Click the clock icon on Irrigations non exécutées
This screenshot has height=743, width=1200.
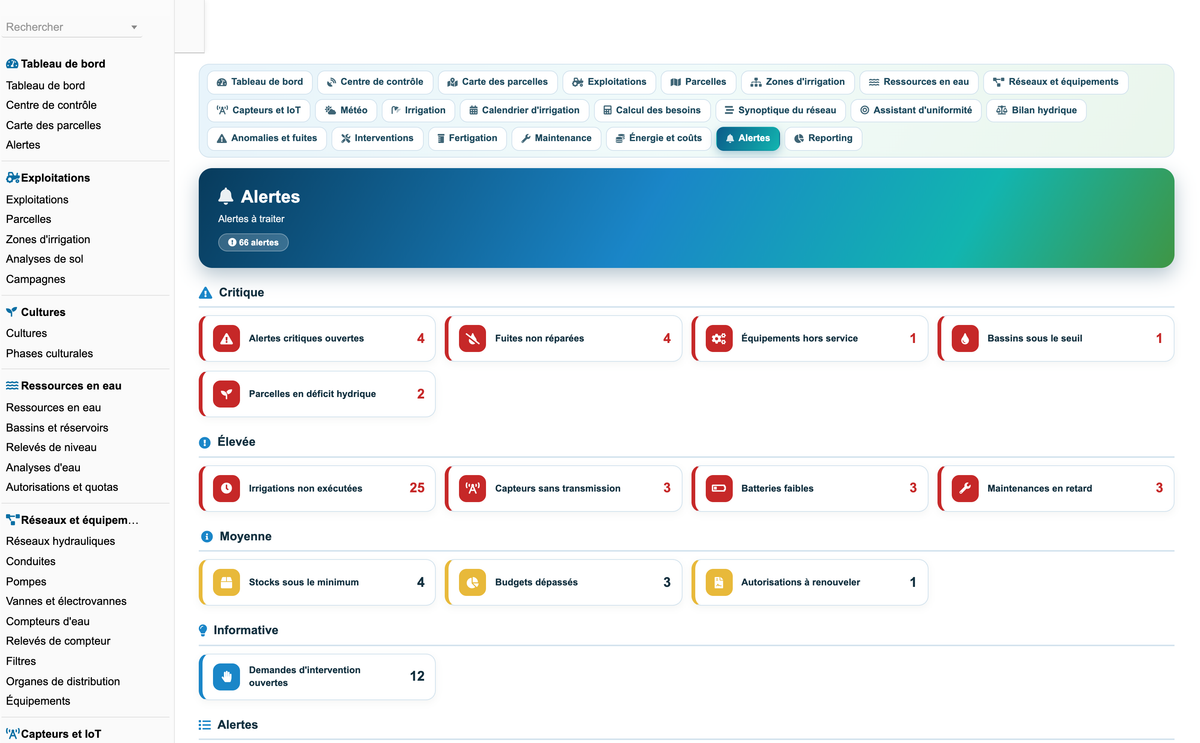227,489
